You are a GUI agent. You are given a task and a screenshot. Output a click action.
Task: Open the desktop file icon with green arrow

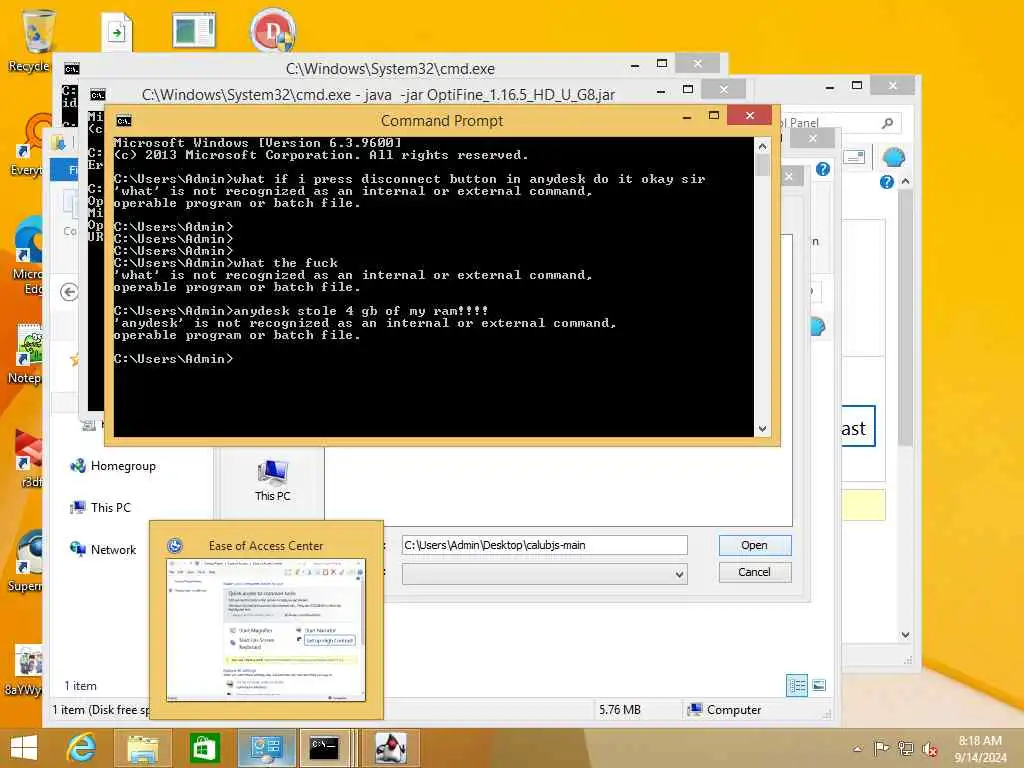(117, 31)
